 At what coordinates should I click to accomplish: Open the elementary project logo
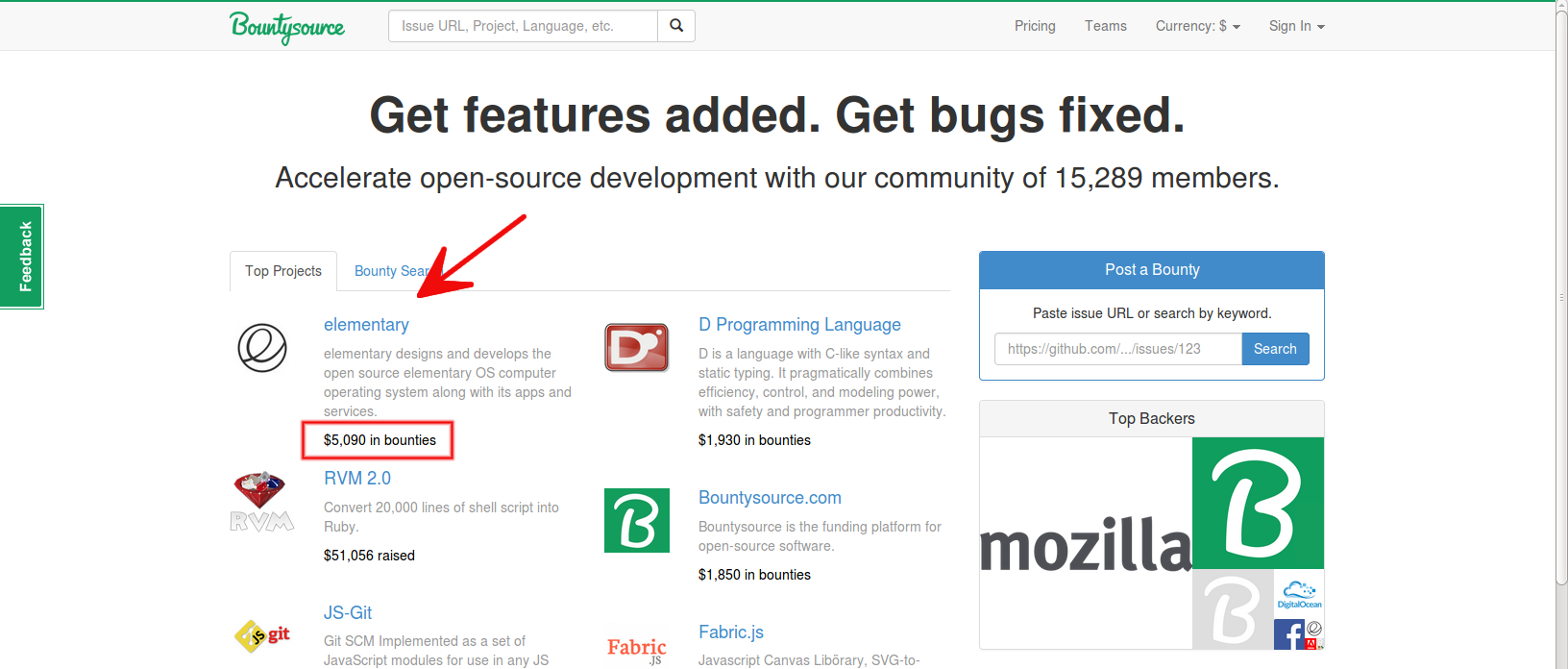(x=262, y=348)
